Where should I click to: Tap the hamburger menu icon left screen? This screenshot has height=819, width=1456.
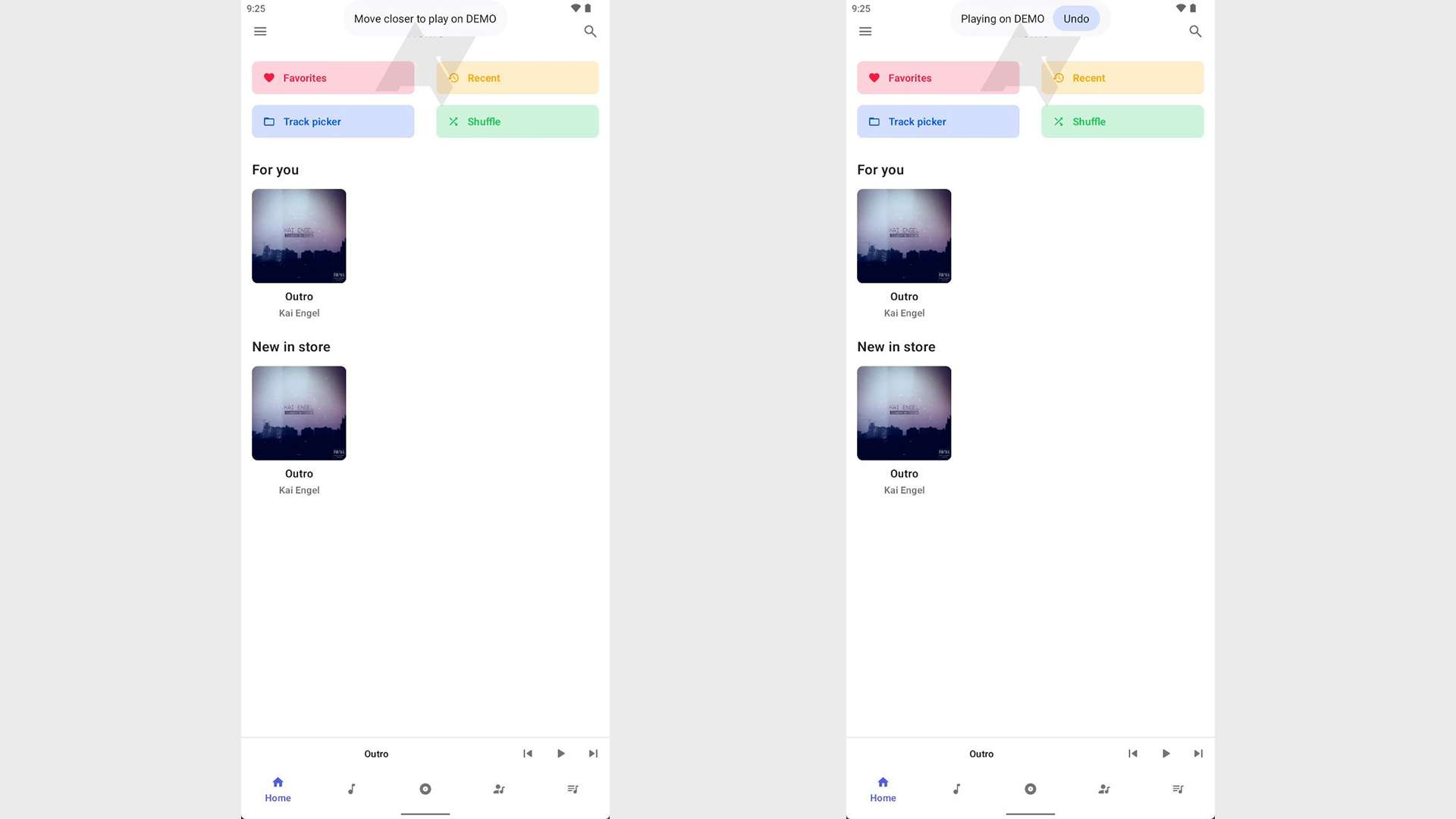260,31
